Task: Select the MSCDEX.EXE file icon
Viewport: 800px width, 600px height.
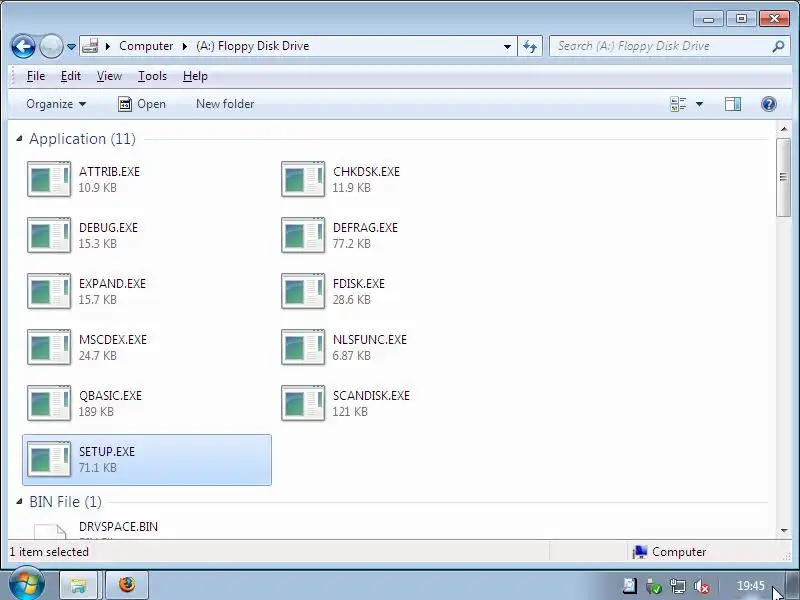Action: [x=49, y=347]
